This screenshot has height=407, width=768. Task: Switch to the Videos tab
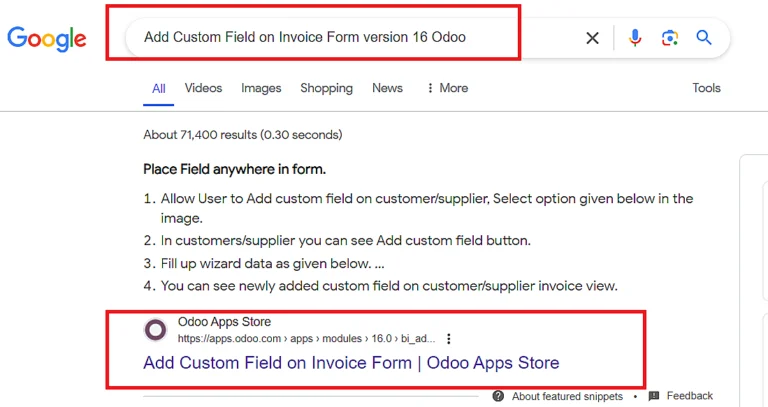pyautogui.click(x=203, y=88)
